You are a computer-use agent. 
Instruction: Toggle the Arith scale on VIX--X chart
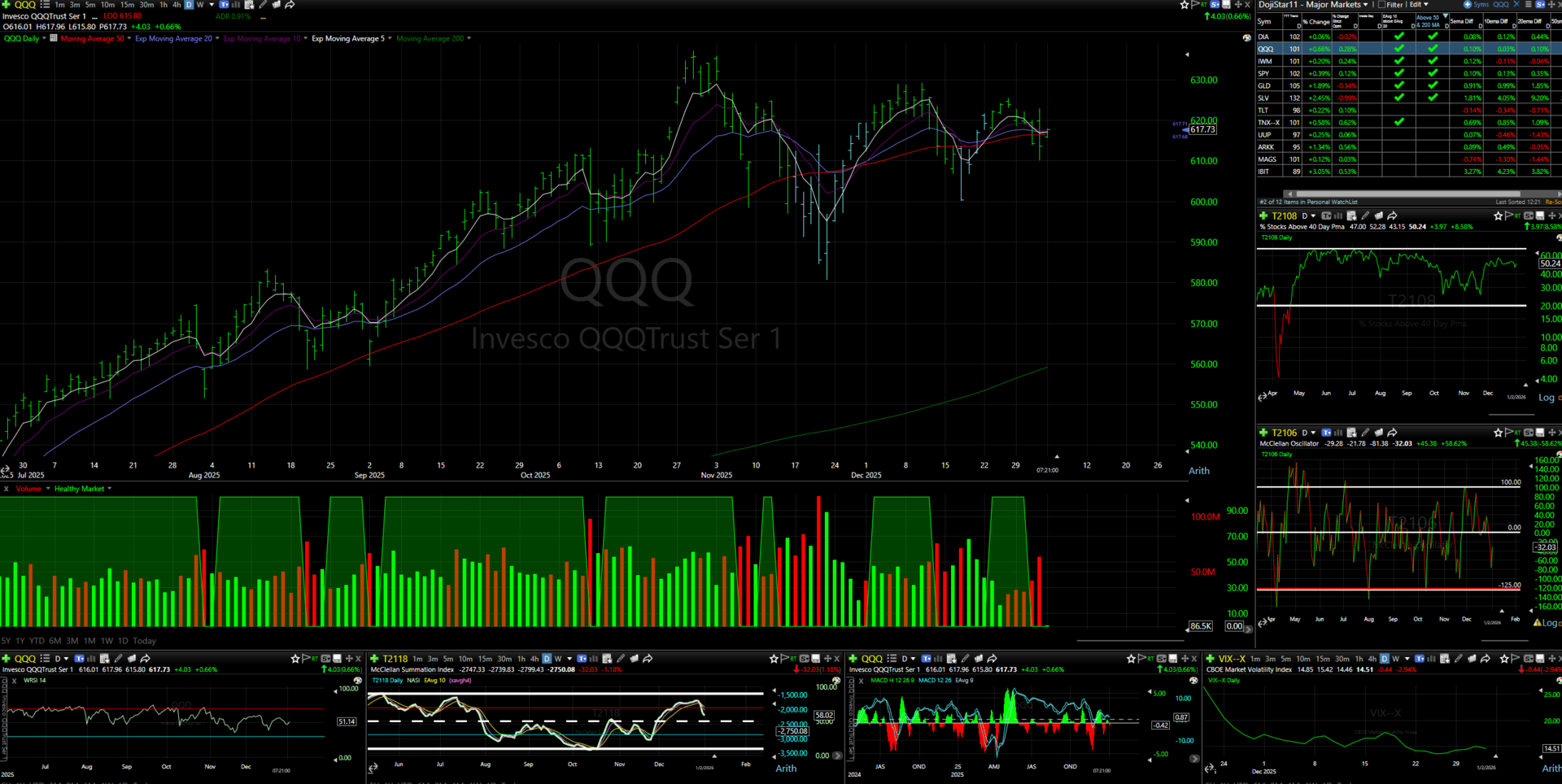tap(1551, 769)
